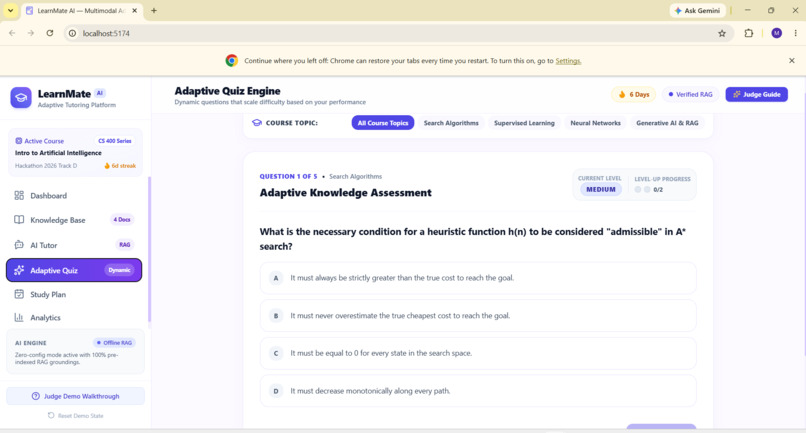The image size is (806, 433).
Task: Click Reset Demo State
Action: 75,416
